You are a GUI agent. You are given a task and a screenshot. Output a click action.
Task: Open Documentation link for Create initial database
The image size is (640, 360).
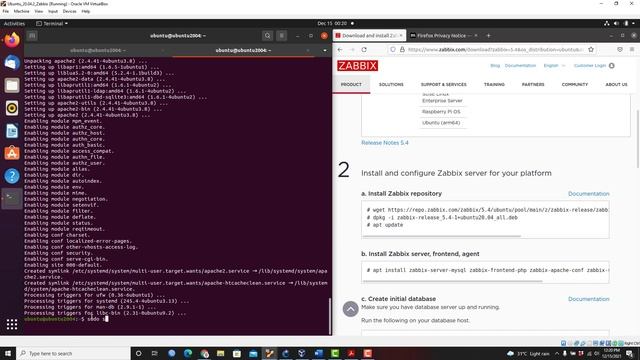[589, 299]
